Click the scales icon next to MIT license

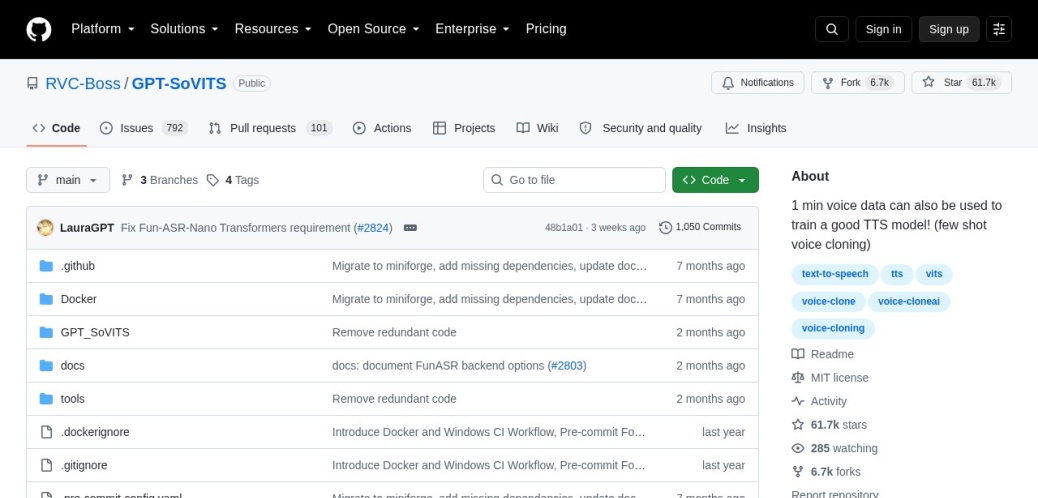point(798,377)
